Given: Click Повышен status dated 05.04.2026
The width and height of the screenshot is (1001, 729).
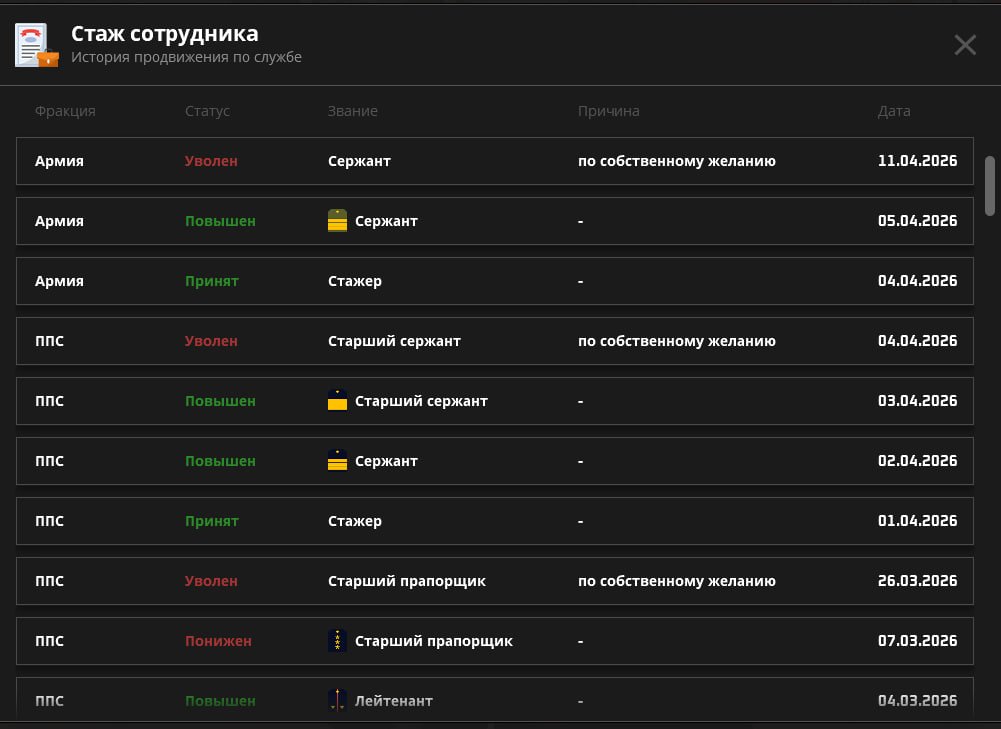Looking at the screenshot, I should click(220, 221).
